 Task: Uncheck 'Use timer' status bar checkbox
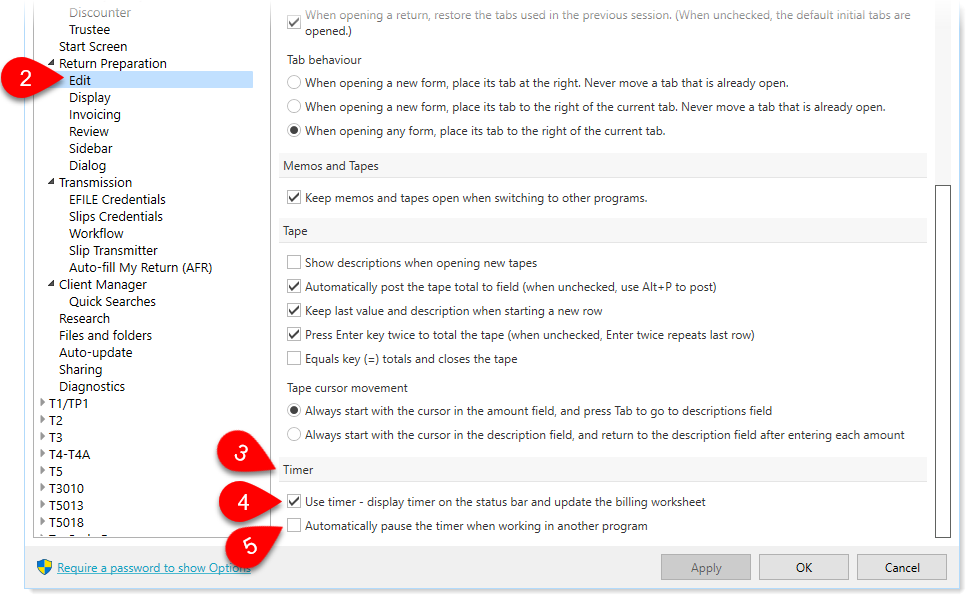click(294, 501)
